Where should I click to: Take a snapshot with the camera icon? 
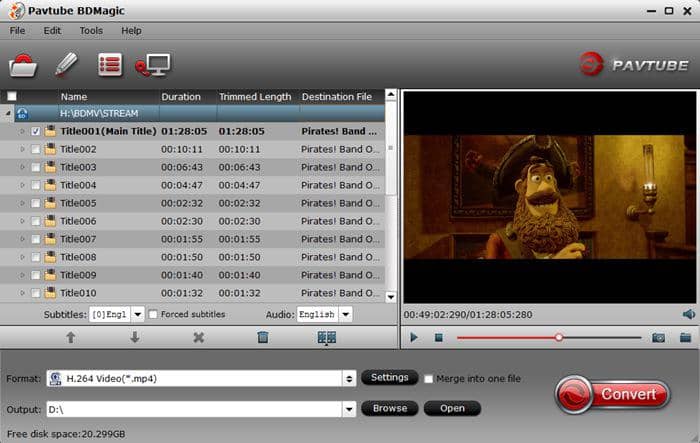pos(658,338)
